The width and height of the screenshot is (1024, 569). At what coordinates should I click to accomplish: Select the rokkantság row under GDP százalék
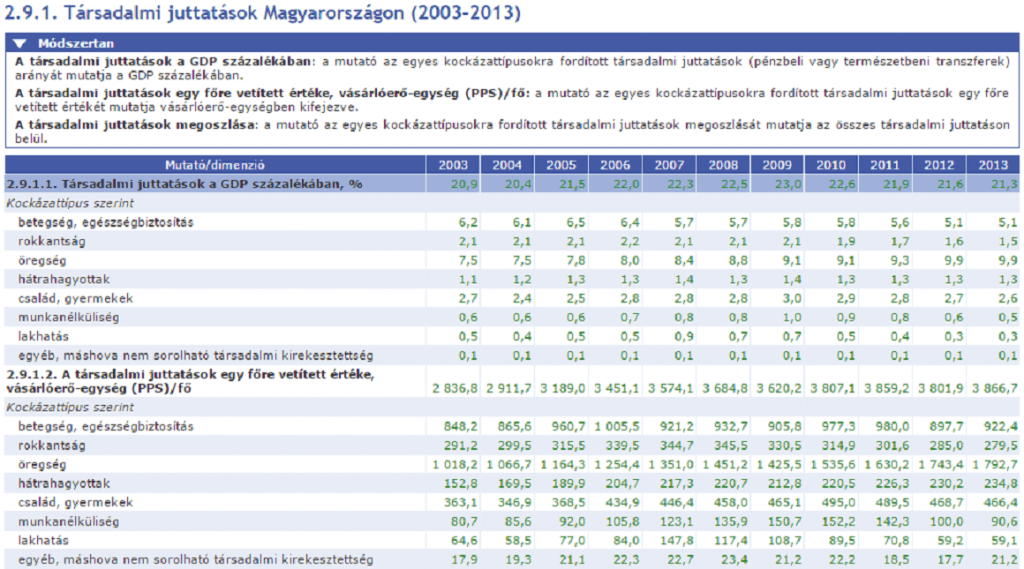[x=512, y=241]
